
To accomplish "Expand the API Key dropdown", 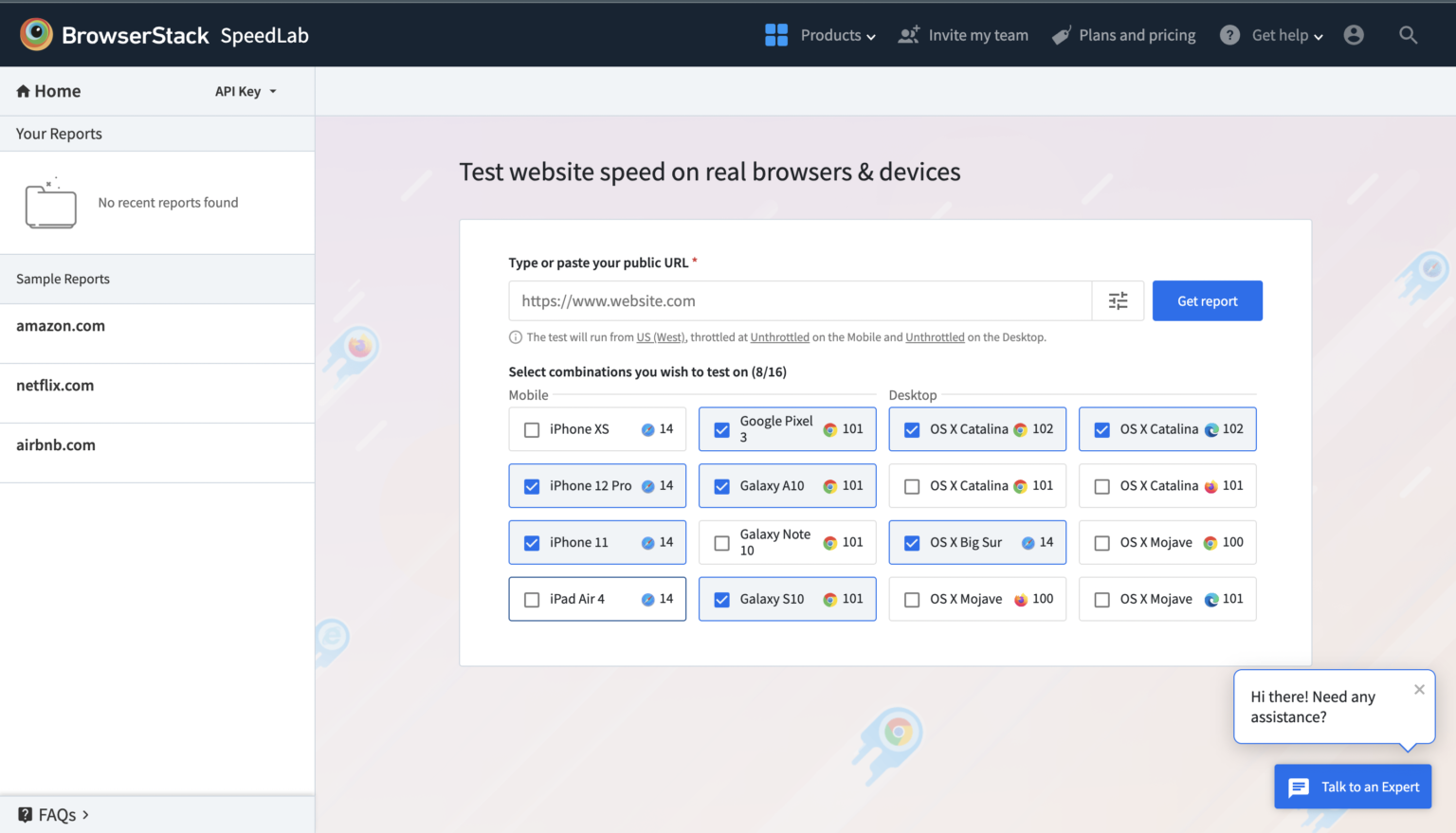I will (x=244, y=91).
